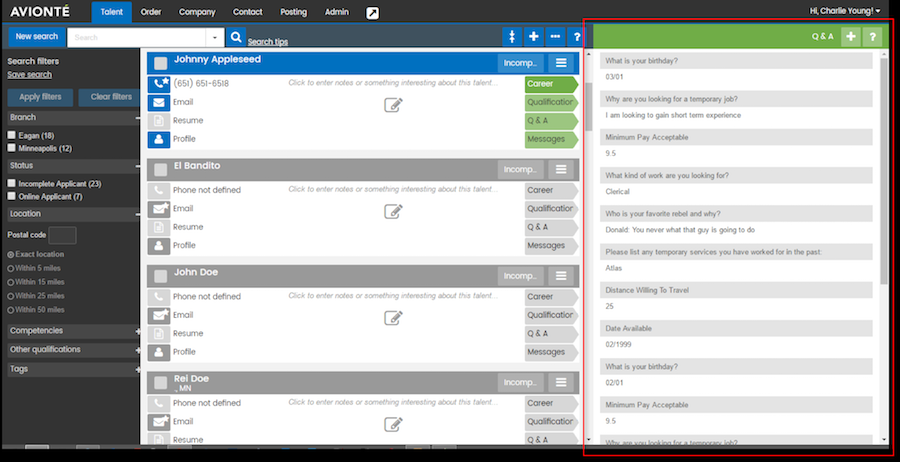Choose the Within 25 miles radio option

point(10,296)
